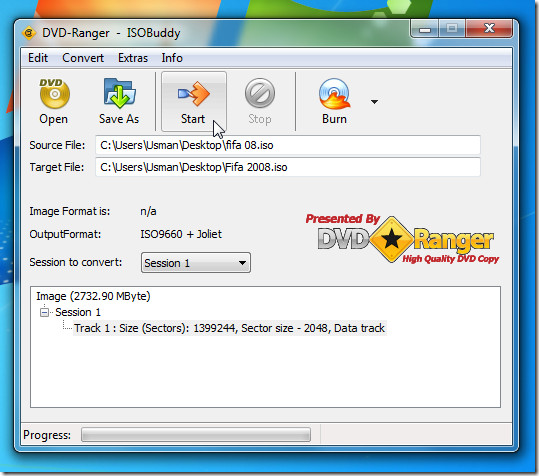Click the disabled Stop icon
This screenshot has height=476, width=539.
point(260,93)
